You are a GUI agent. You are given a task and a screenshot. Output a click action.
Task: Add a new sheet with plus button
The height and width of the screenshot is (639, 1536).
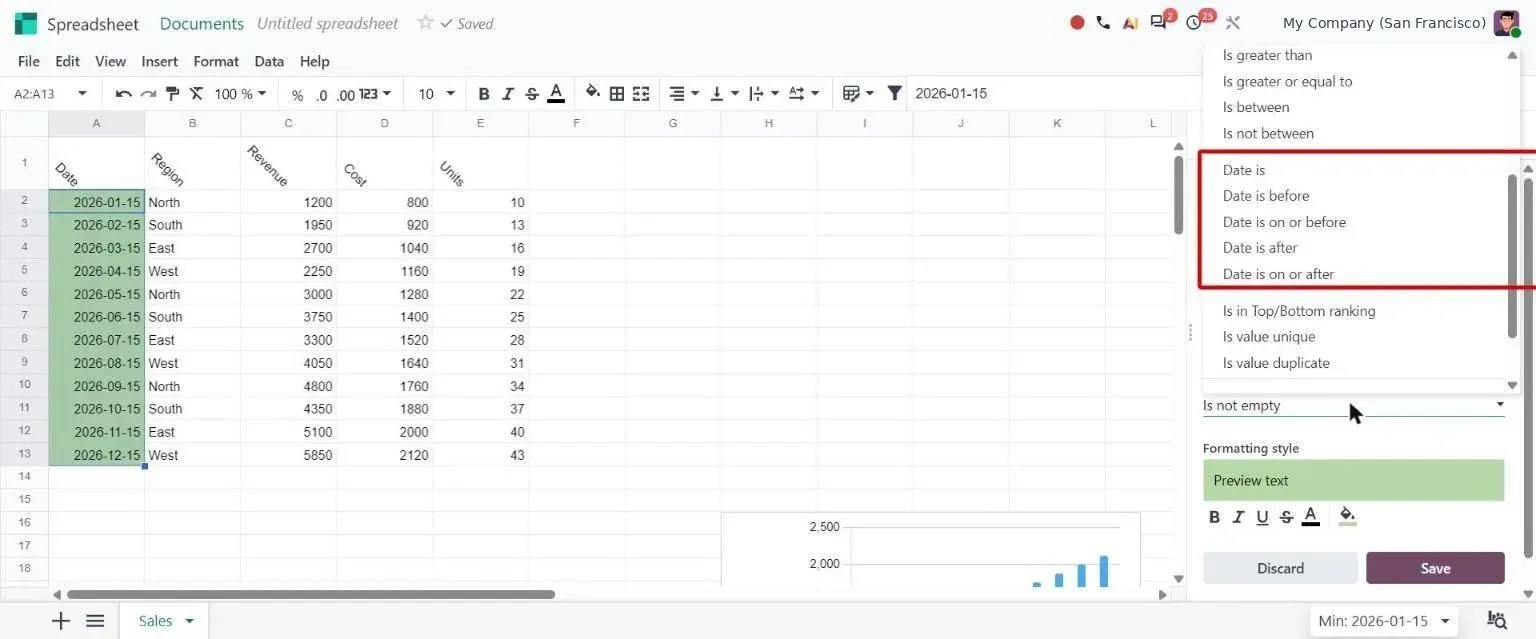coord(61,621)
